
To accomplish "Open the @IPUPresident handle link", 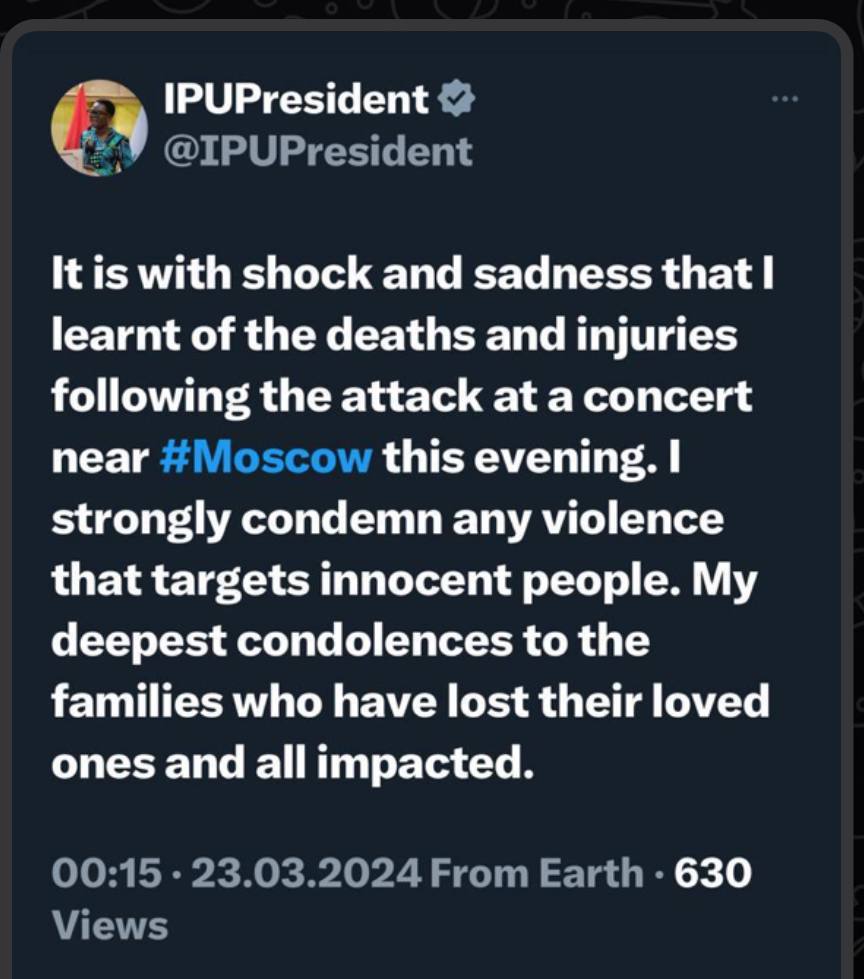I will coord(317,151).
